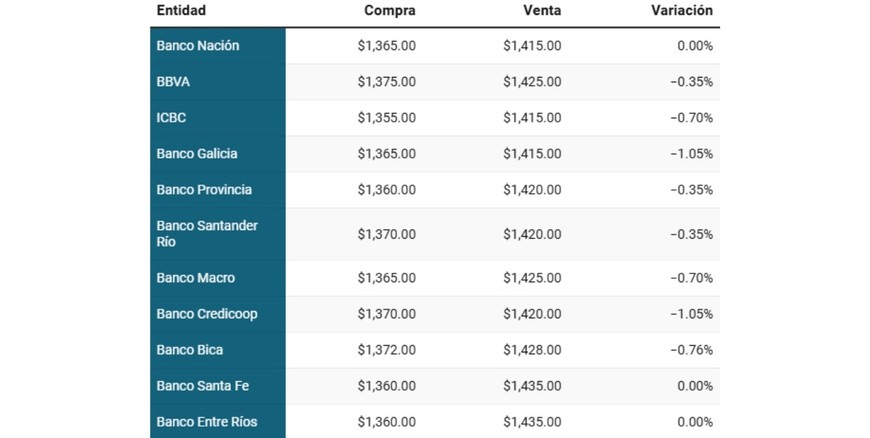
Task: Click the BBVA entity cell
Action: click(x=171, y=82)
